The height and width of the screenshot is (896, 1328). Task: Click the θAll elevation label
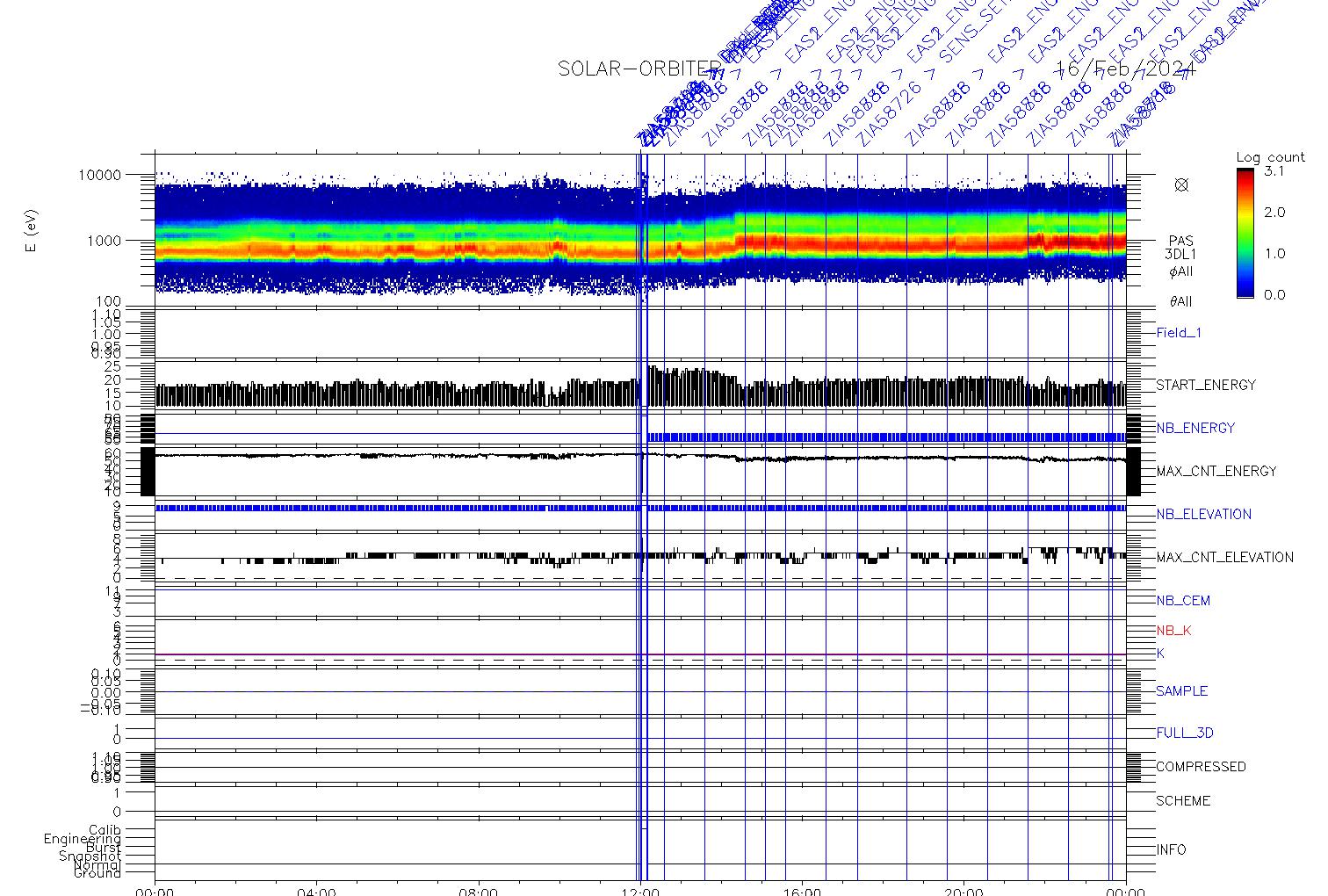coord(1181,301)
